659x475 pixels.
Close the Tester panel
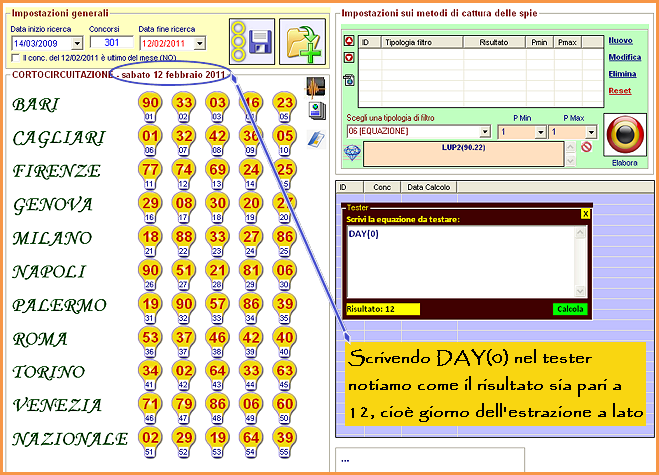(x=585, y=214)
